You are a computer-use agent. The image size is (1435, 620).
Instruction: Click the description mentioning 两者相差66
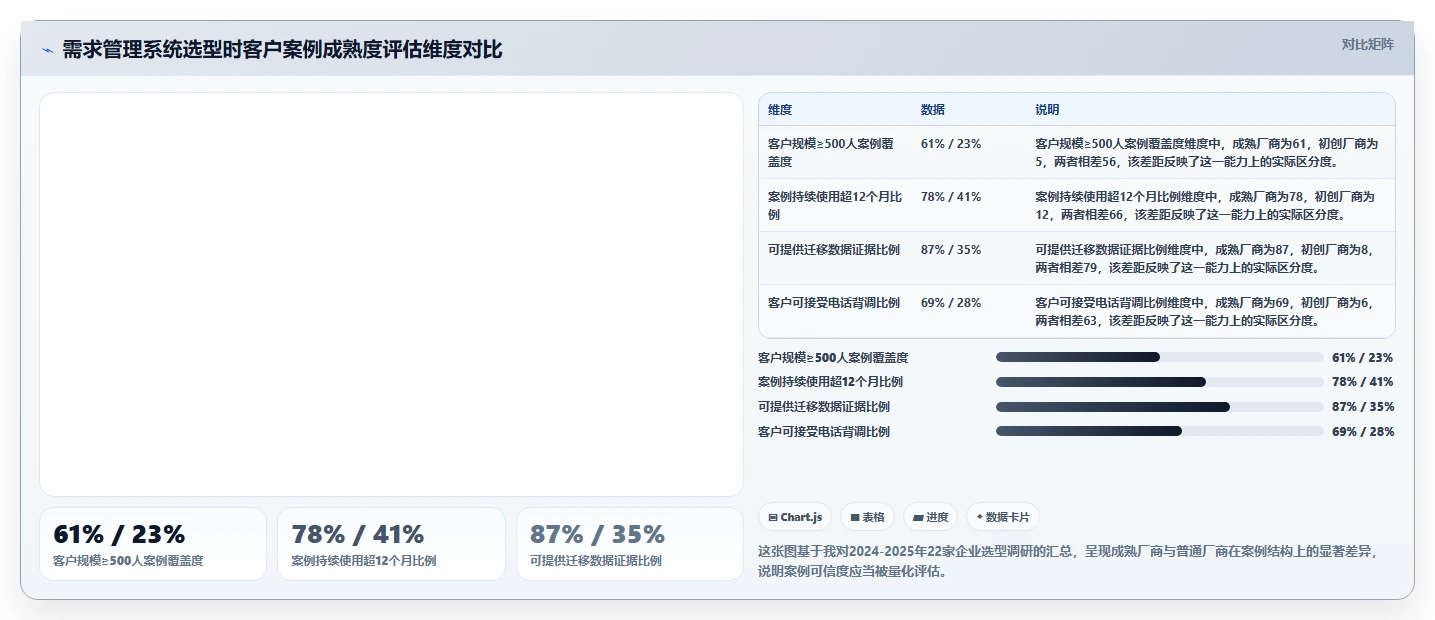(x=1207, y=205)
